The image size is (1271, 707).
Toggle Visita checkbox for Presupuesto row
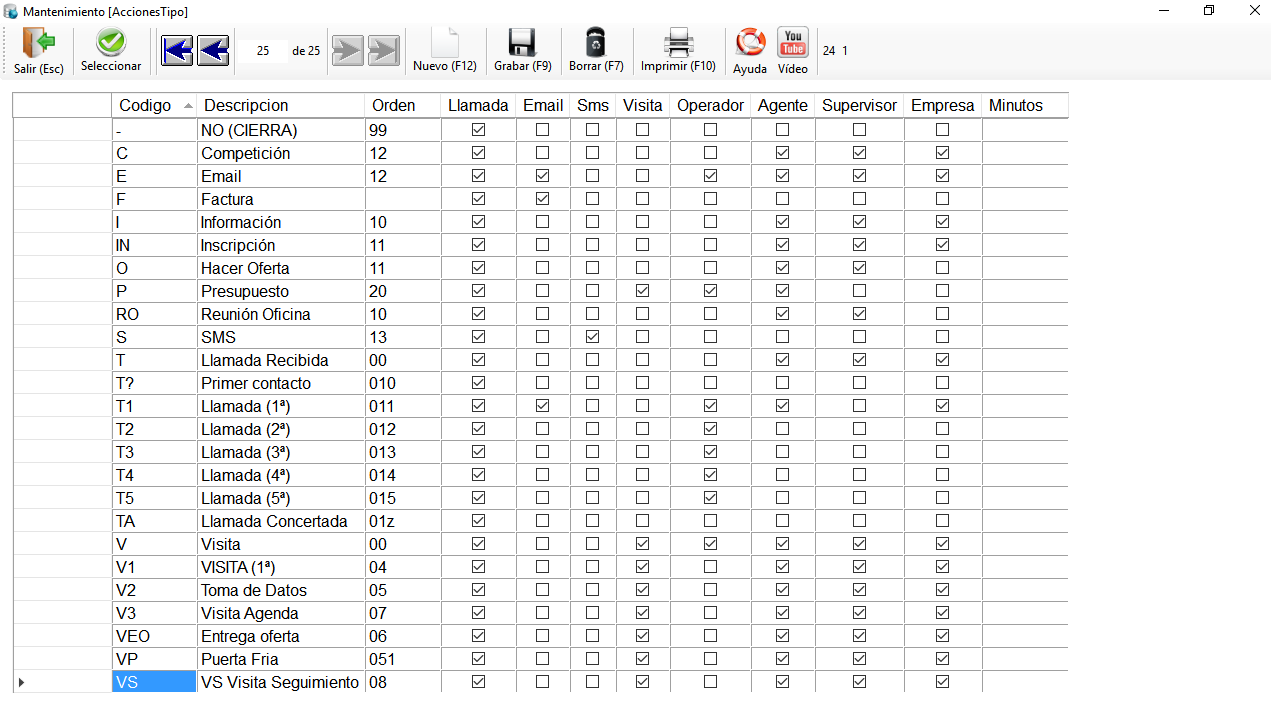[642, 291]
